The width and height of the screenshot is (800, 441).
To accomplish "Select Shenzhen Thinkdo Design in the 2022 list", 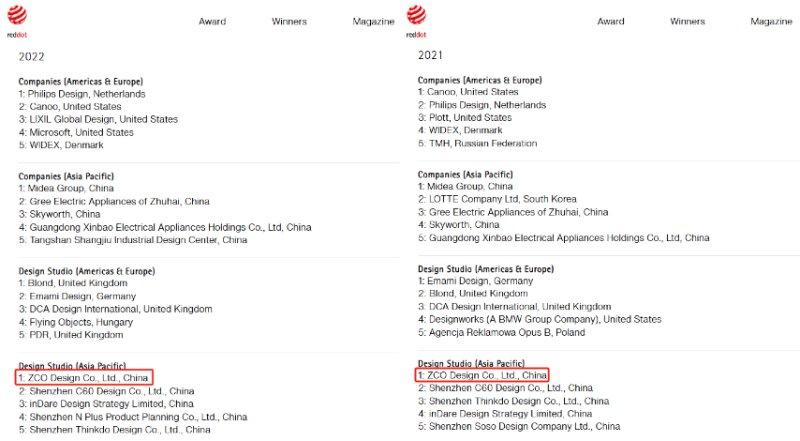I will pos(114,430).
